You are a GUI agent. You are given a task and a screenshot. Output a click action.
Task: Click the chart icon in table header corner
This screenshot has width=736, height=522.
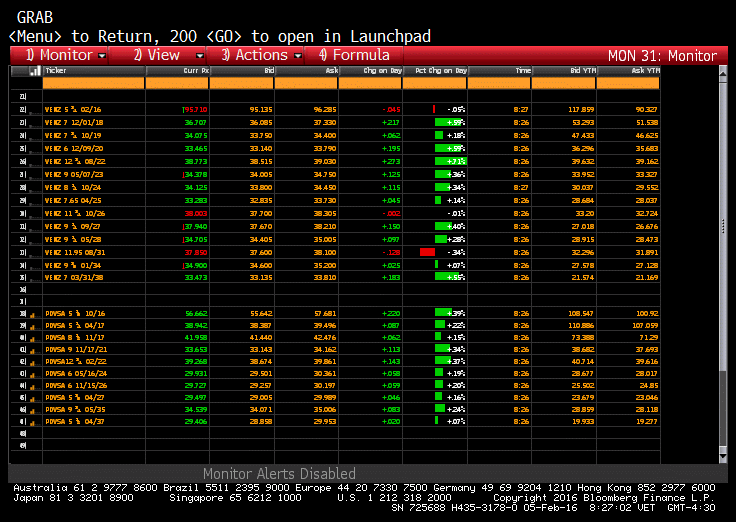click(35, 71)
